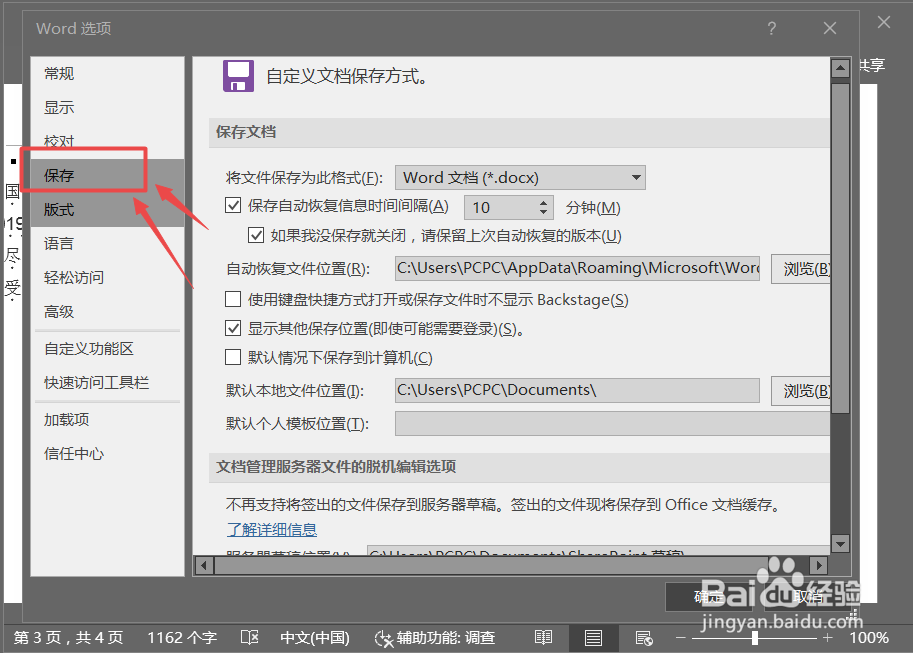Click the vertical scrollbar up arrow
This screenshot has width=913, height=653.
(x=840, y=69)
